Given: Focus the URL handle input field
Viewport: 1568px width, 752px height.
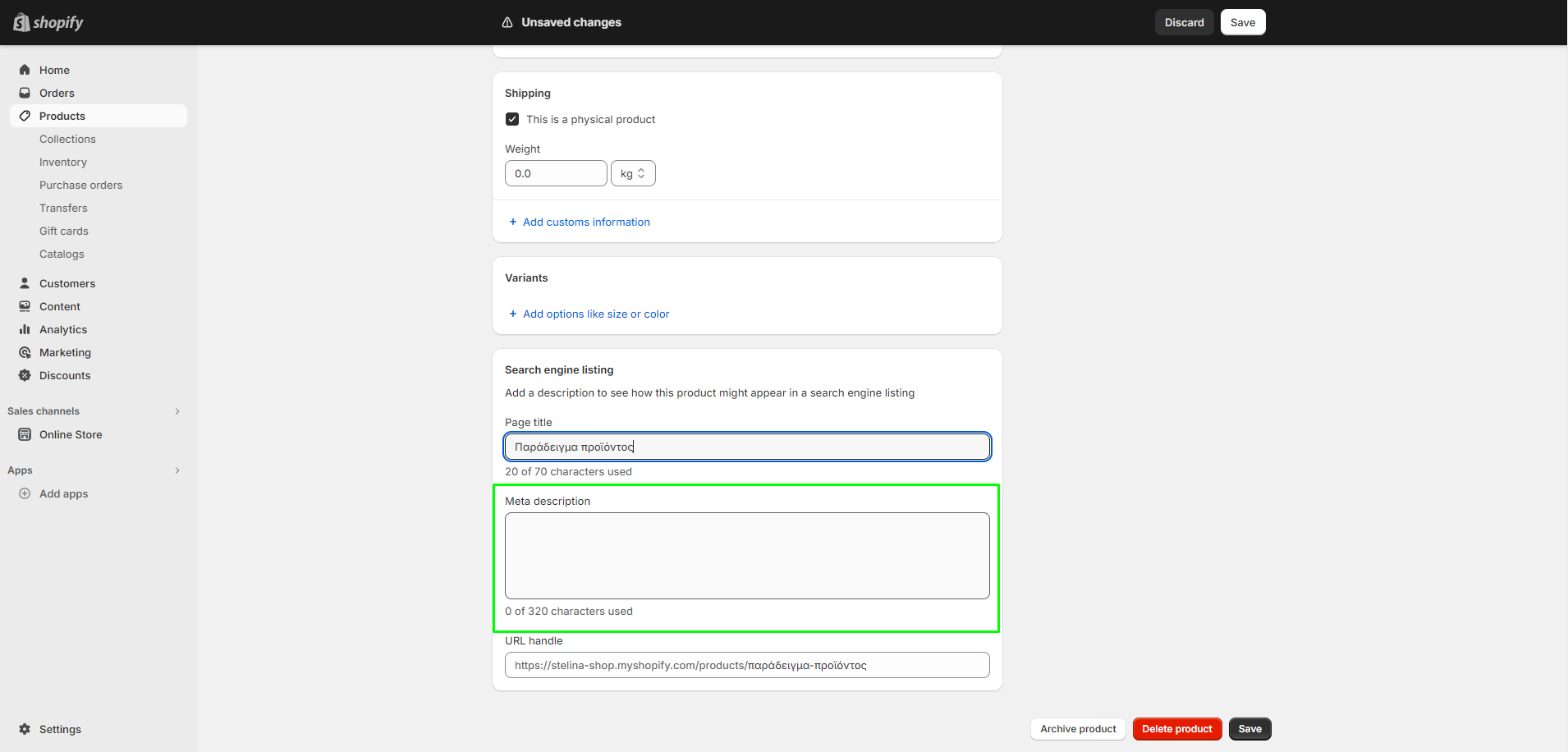Looking at the screenshot, I should (747, 665).
